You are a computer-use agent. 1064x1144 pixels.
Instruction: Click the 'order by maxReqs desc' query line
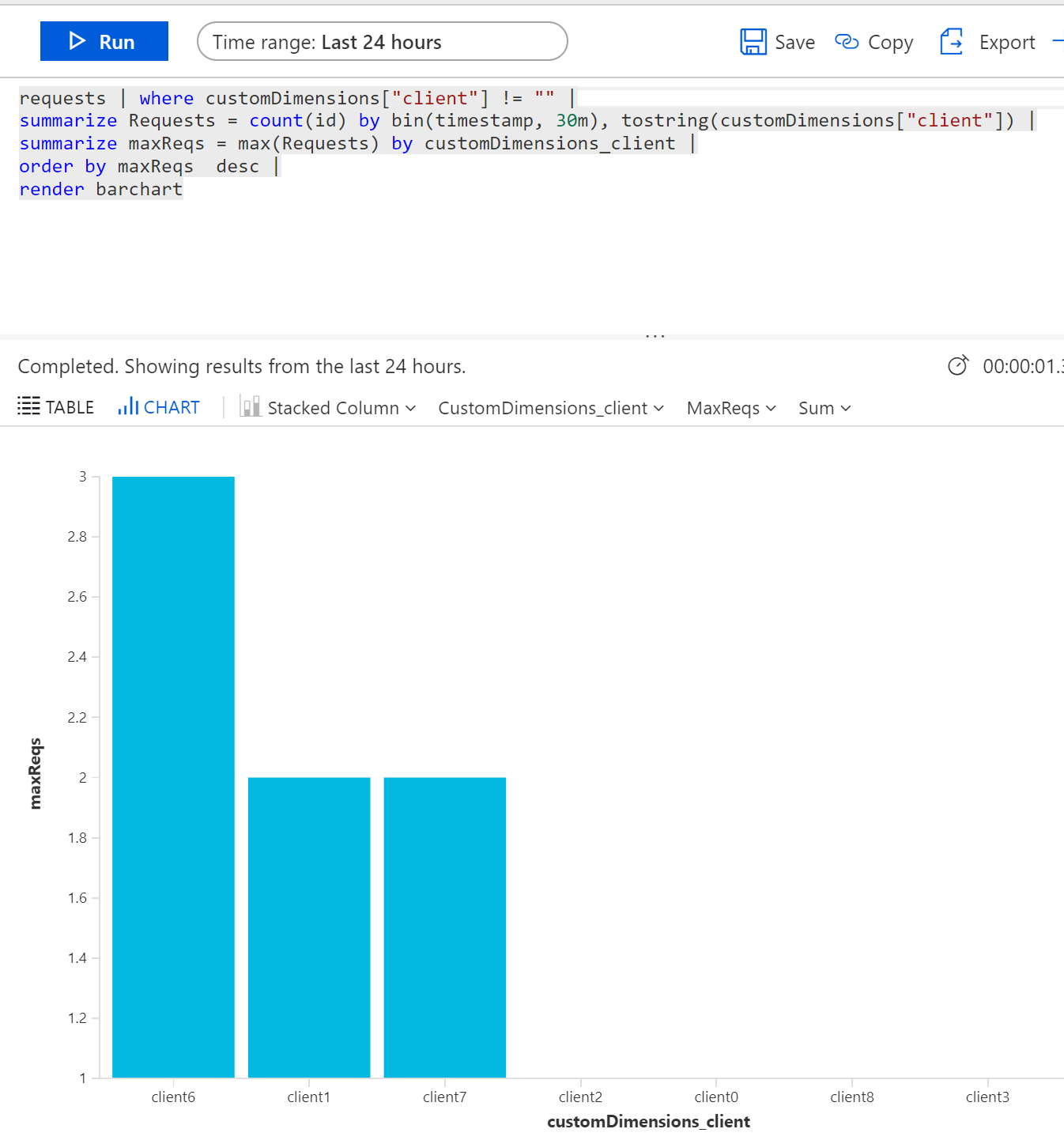pos(149,166)
